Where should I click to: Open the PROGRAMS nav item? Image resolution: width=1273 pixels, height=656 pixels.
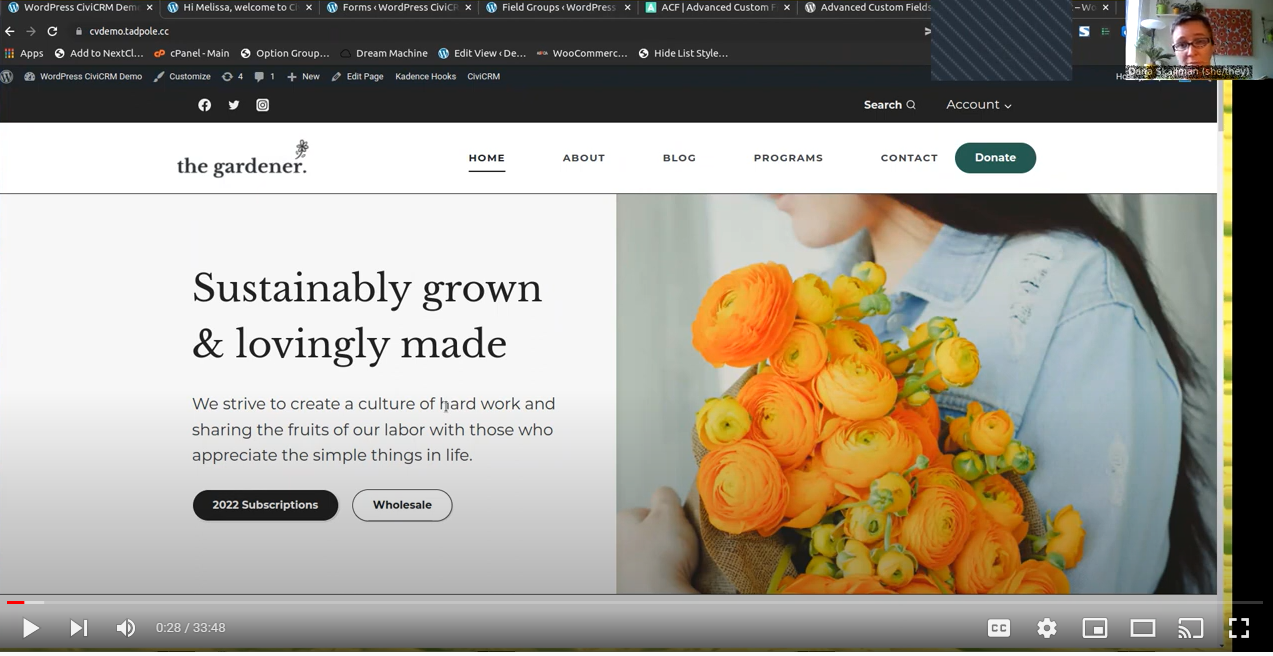(788, 158)
